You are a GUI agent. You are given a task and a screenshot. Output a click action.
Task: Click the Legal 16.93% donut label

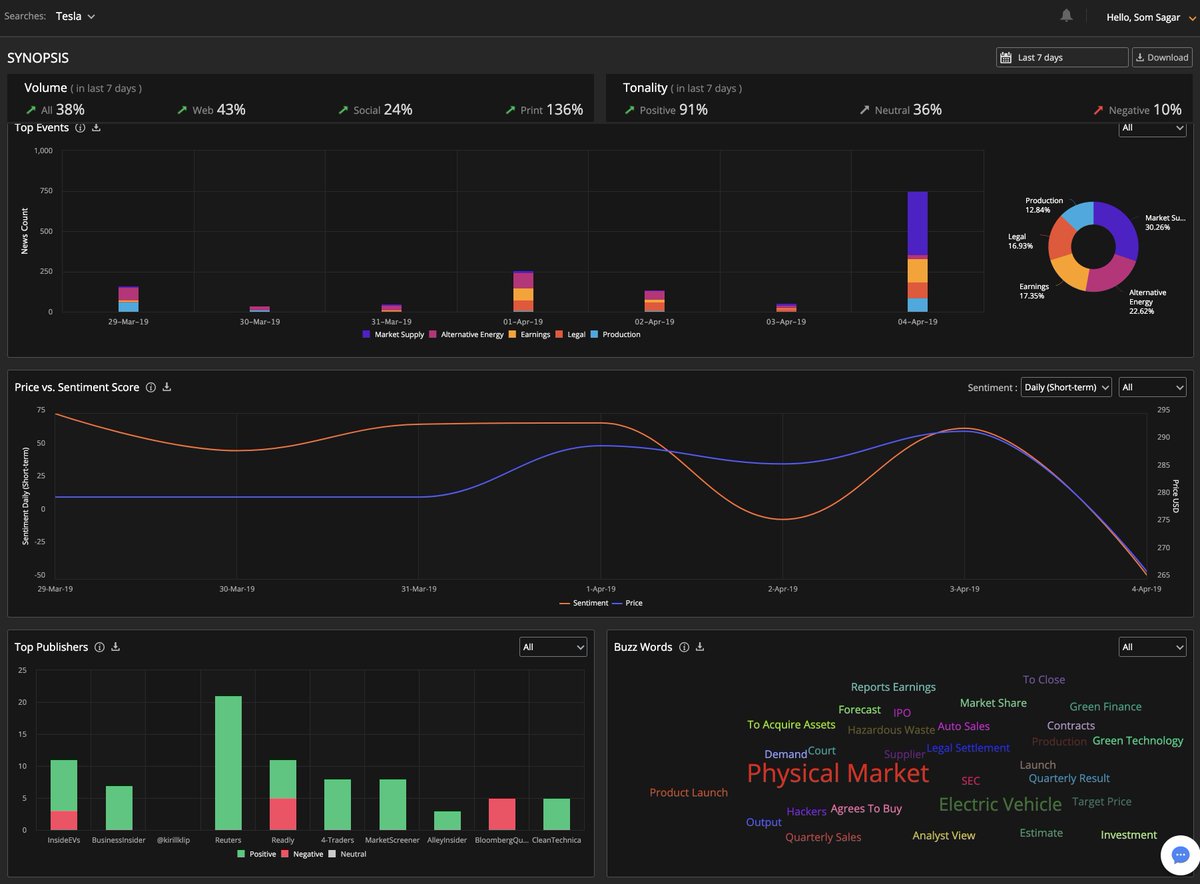1020,241
